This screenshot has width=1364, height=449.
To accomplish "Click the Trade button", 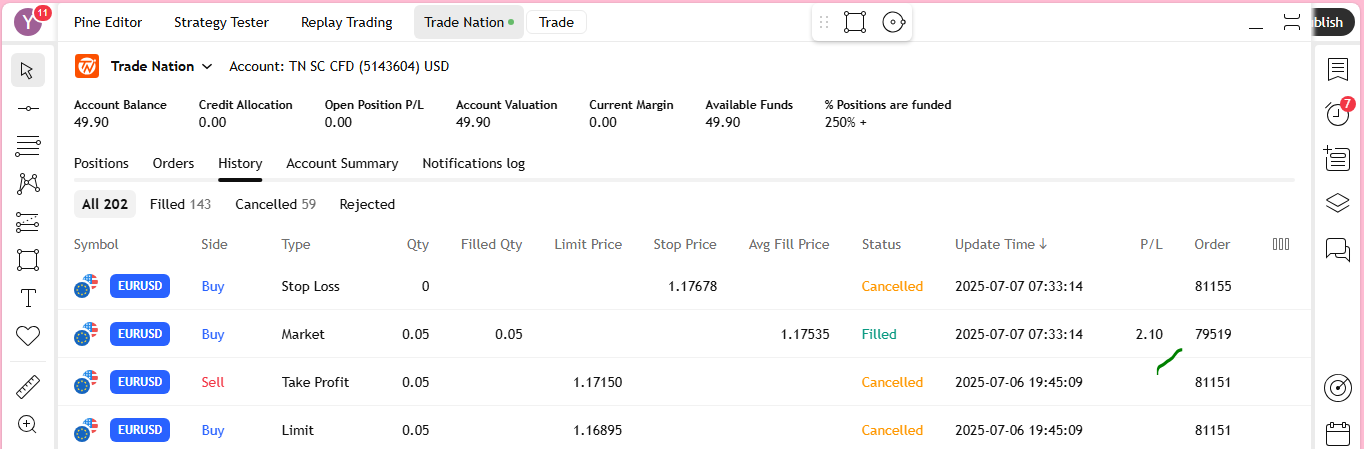I will [x=556, y=22].
